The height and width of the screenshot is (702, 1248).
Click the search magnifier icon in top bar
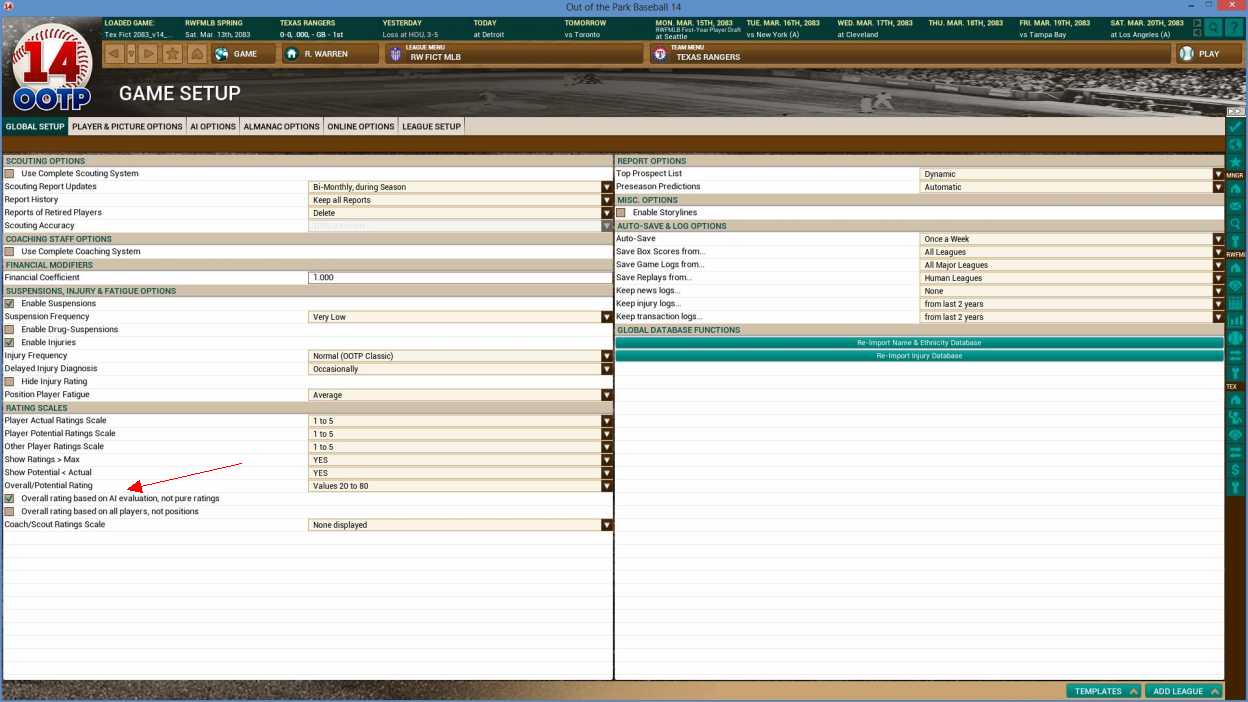point(1213,28)
